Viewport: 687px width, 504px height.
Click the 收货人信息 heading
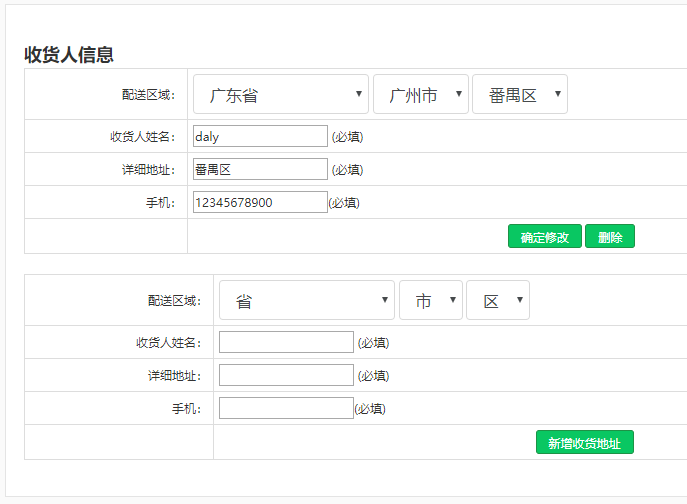[69, 54]
